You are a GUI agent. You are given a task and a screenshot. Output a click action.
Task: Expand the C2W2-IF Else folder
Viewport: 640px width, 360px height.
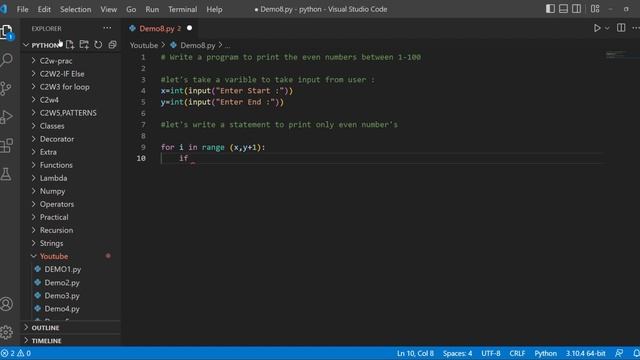pos(62,74)
